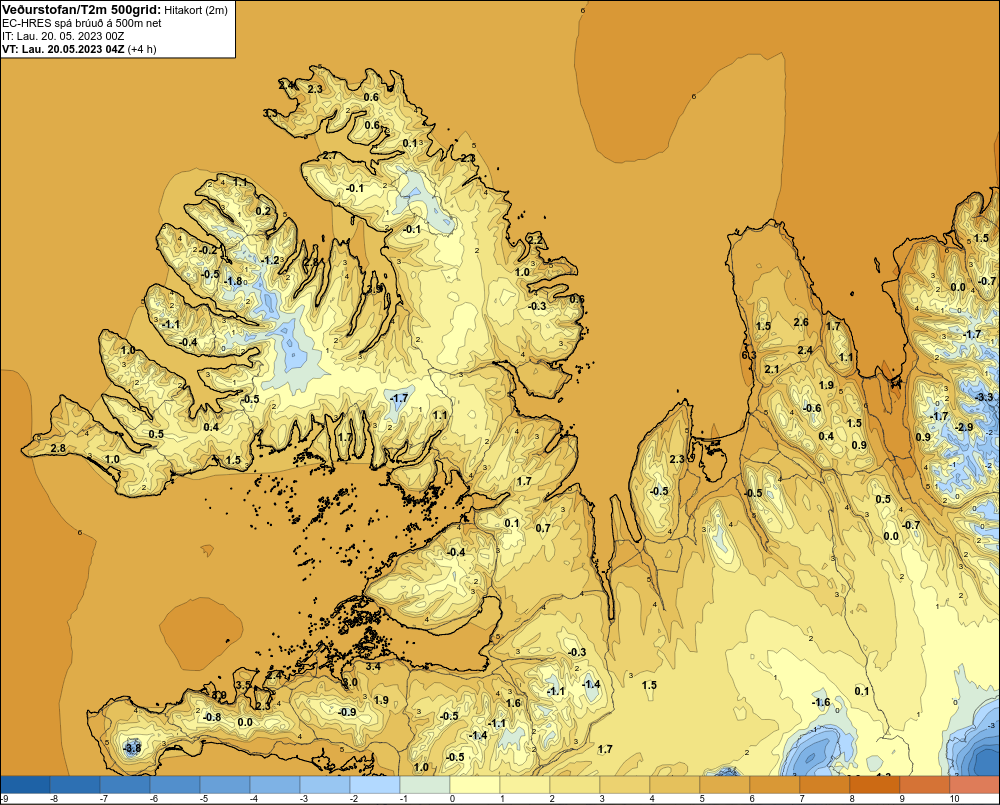
Task: Select the legend swatch between -9 and -8
Action: pyautogui.click(x=25, y=784)
